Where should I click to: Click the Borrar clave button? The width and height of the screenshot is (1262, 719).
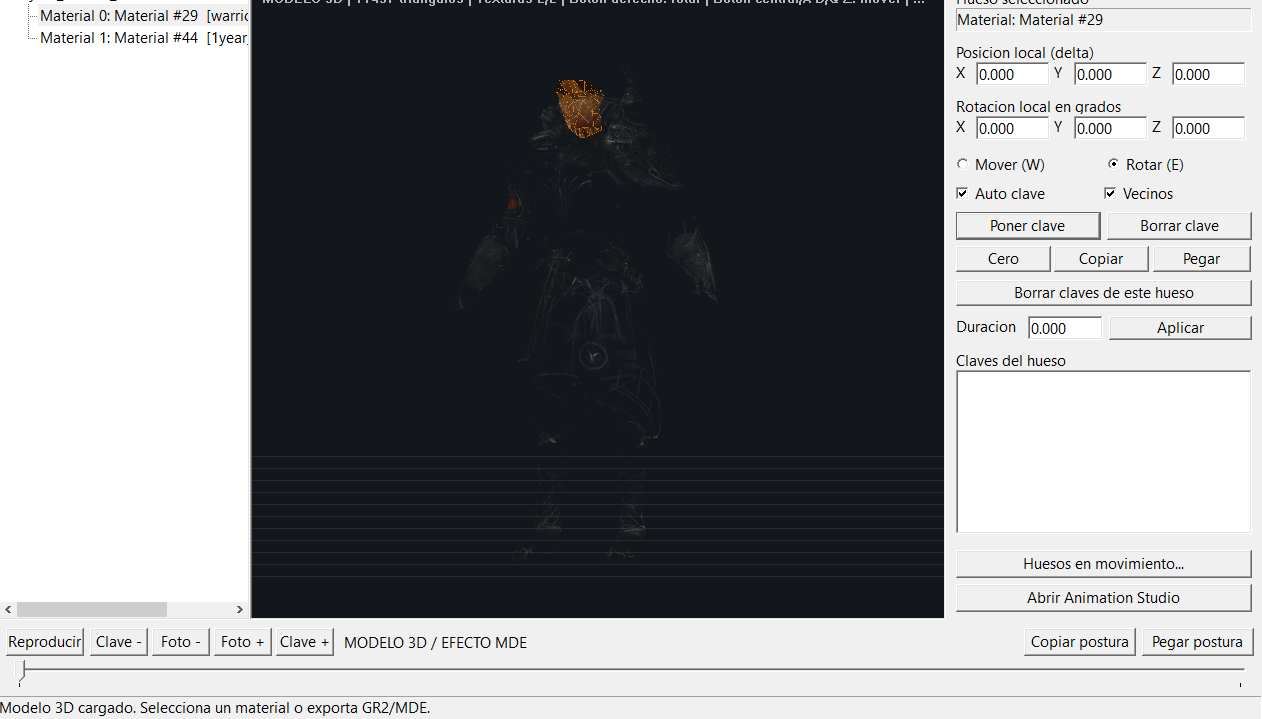coord(1179,226)
